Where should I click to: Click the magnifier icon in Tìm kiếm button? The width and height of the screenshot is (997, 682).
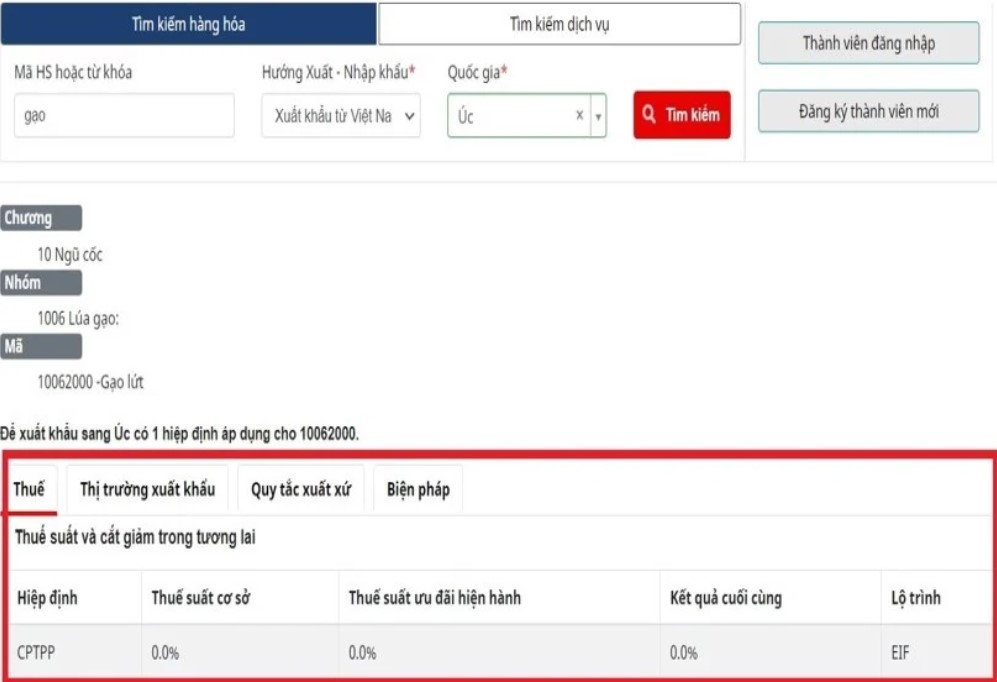[649, 114]
